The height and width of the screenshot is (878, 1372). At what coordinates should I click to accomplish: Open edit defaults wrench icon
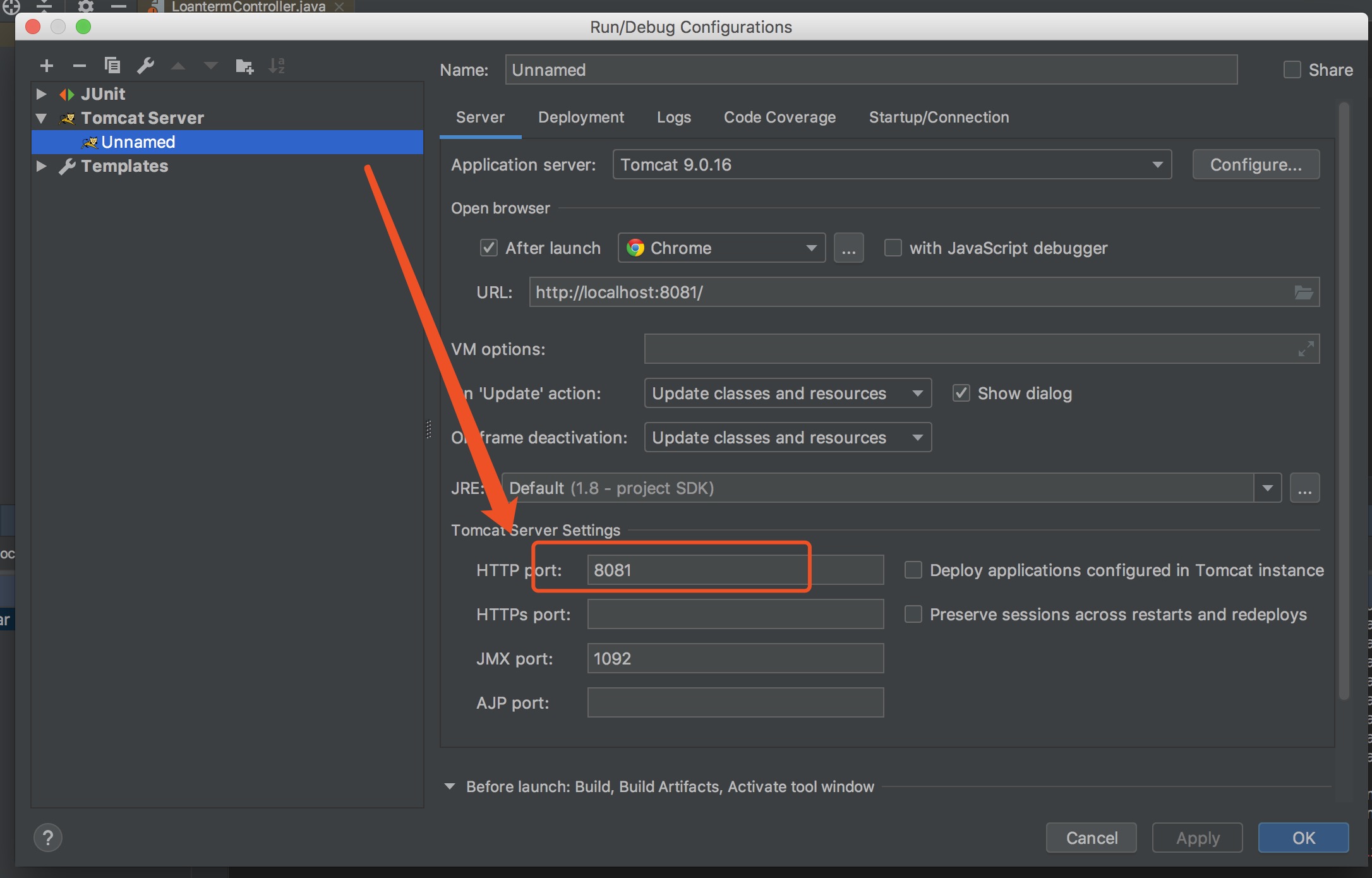pyautogui.click(x=145, y=66)
